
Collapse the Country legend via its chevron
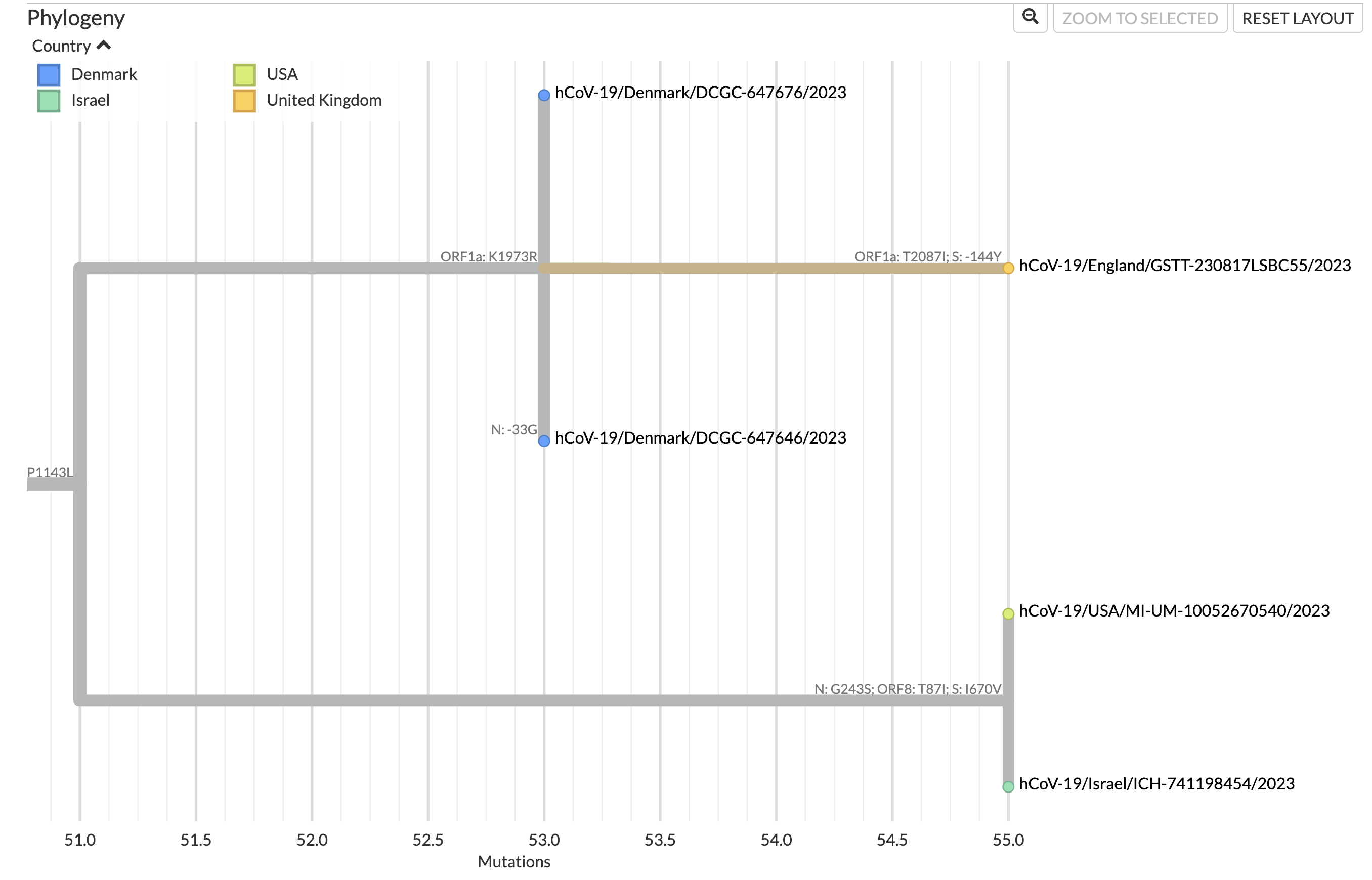(x=103, y=45)
